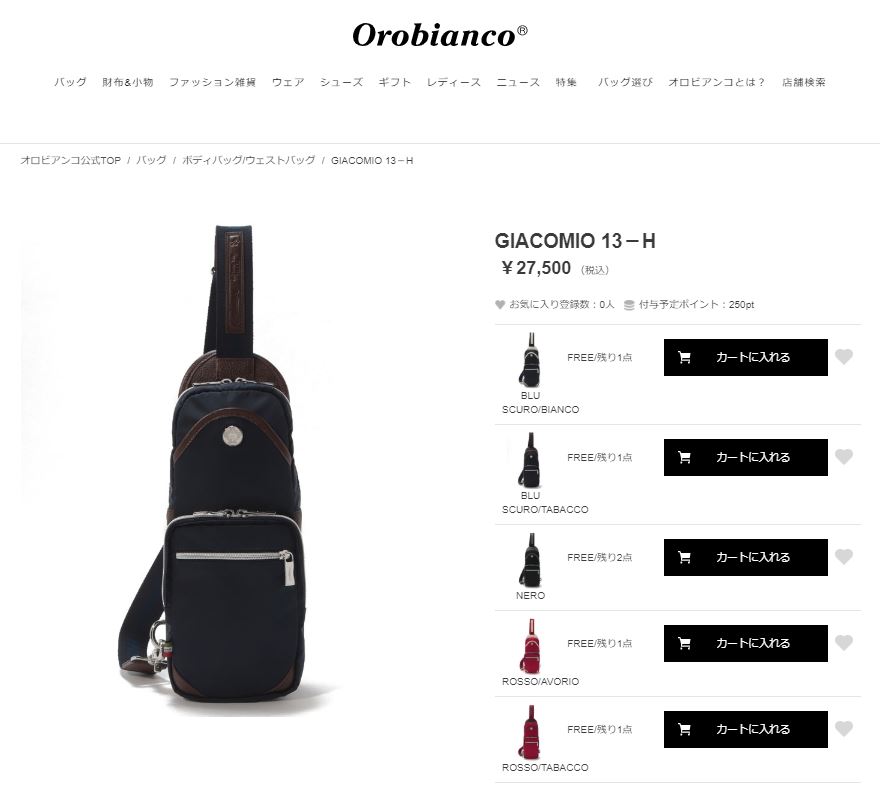This screenshot has height=793, width=880.
Task: Open the 財布&小物 navigation menu
Action: pyautogui.click(x=128, y=82)
